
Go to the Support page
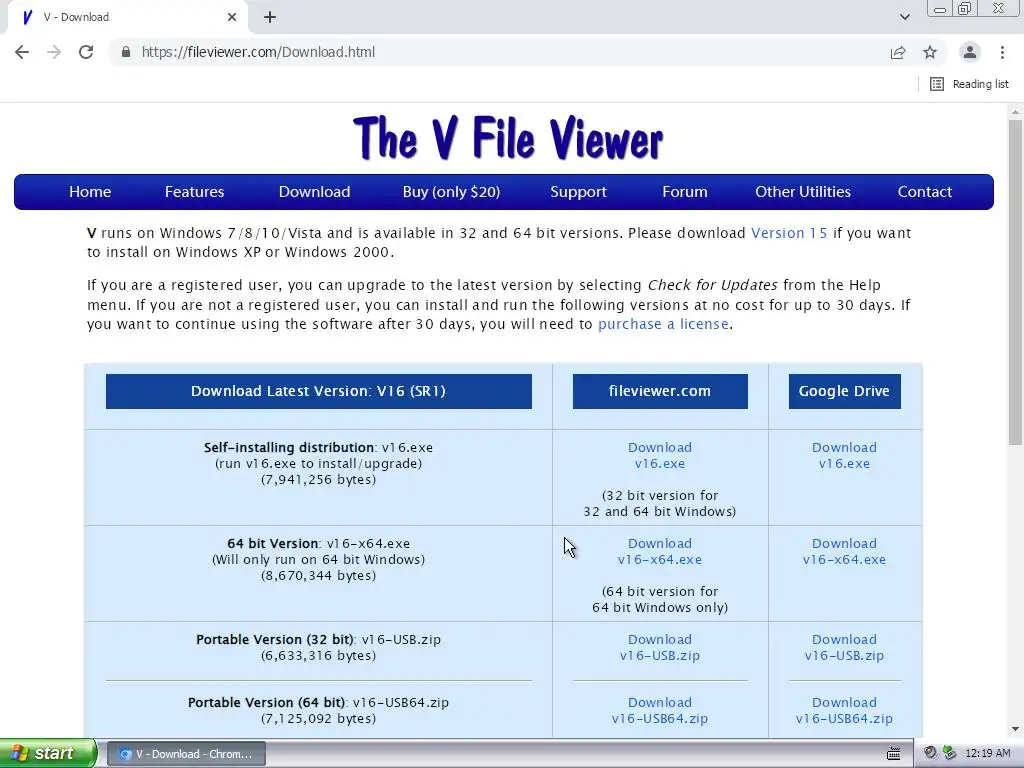(x=579, y=191)
